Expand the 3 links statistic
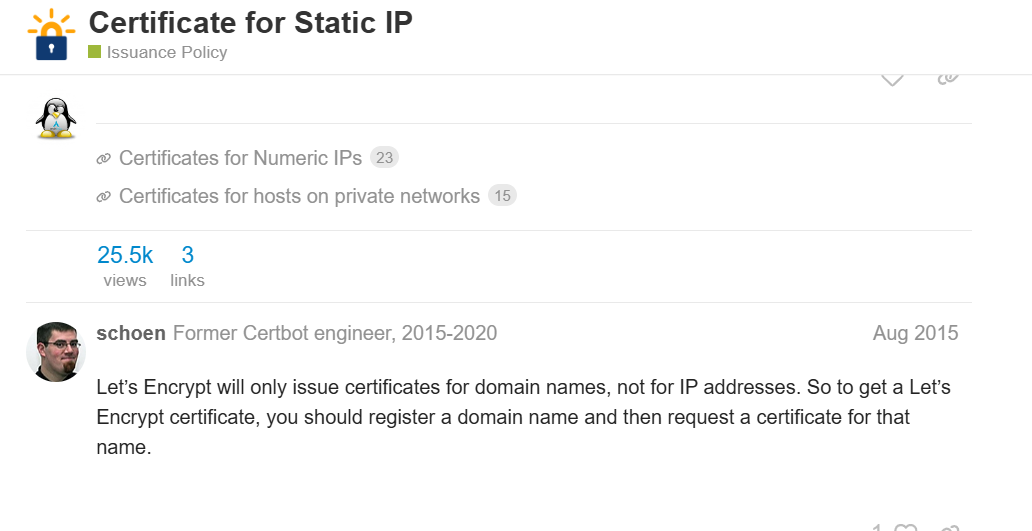 (187, 265)
